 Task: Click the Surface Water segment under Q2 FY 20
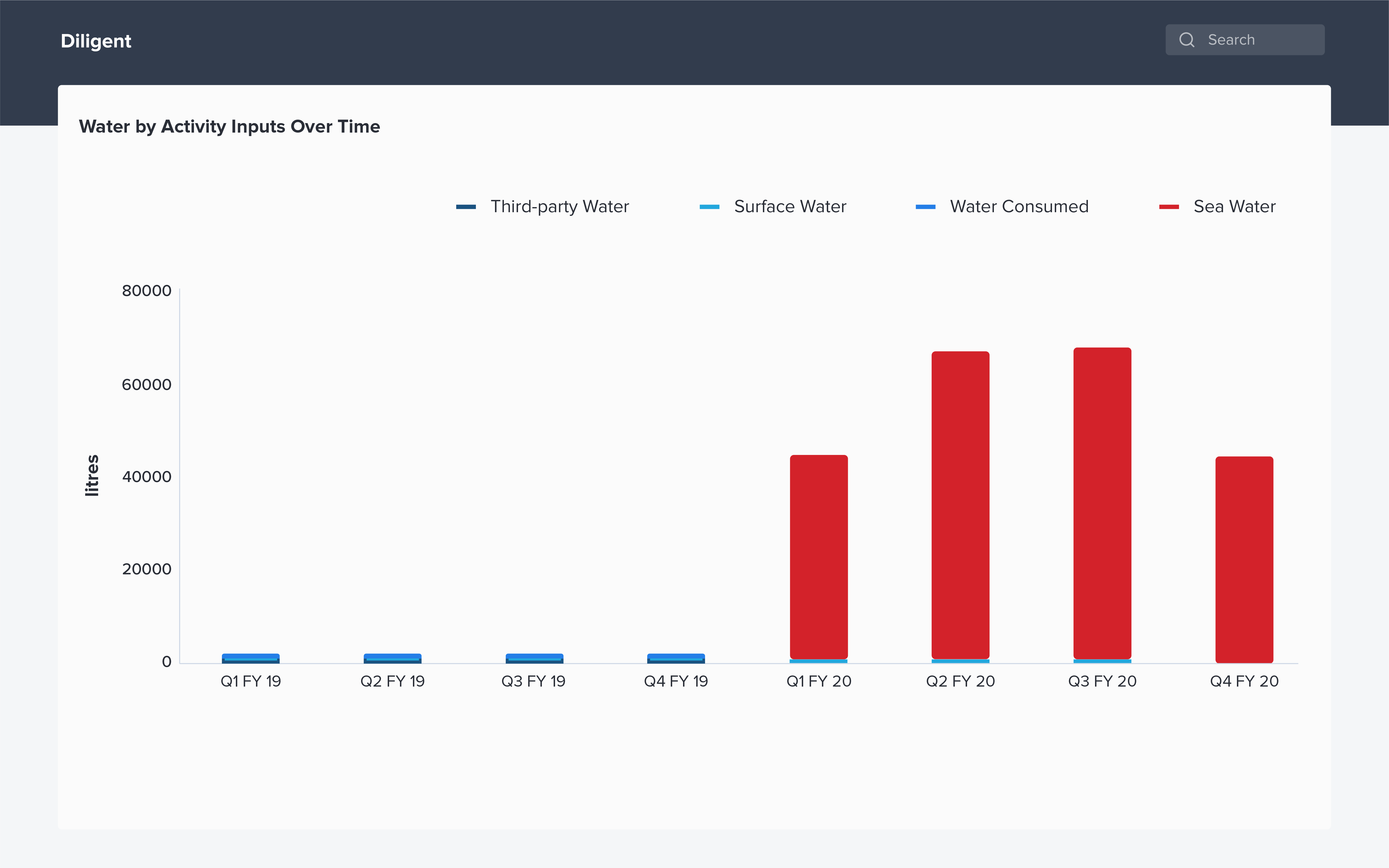961,661
